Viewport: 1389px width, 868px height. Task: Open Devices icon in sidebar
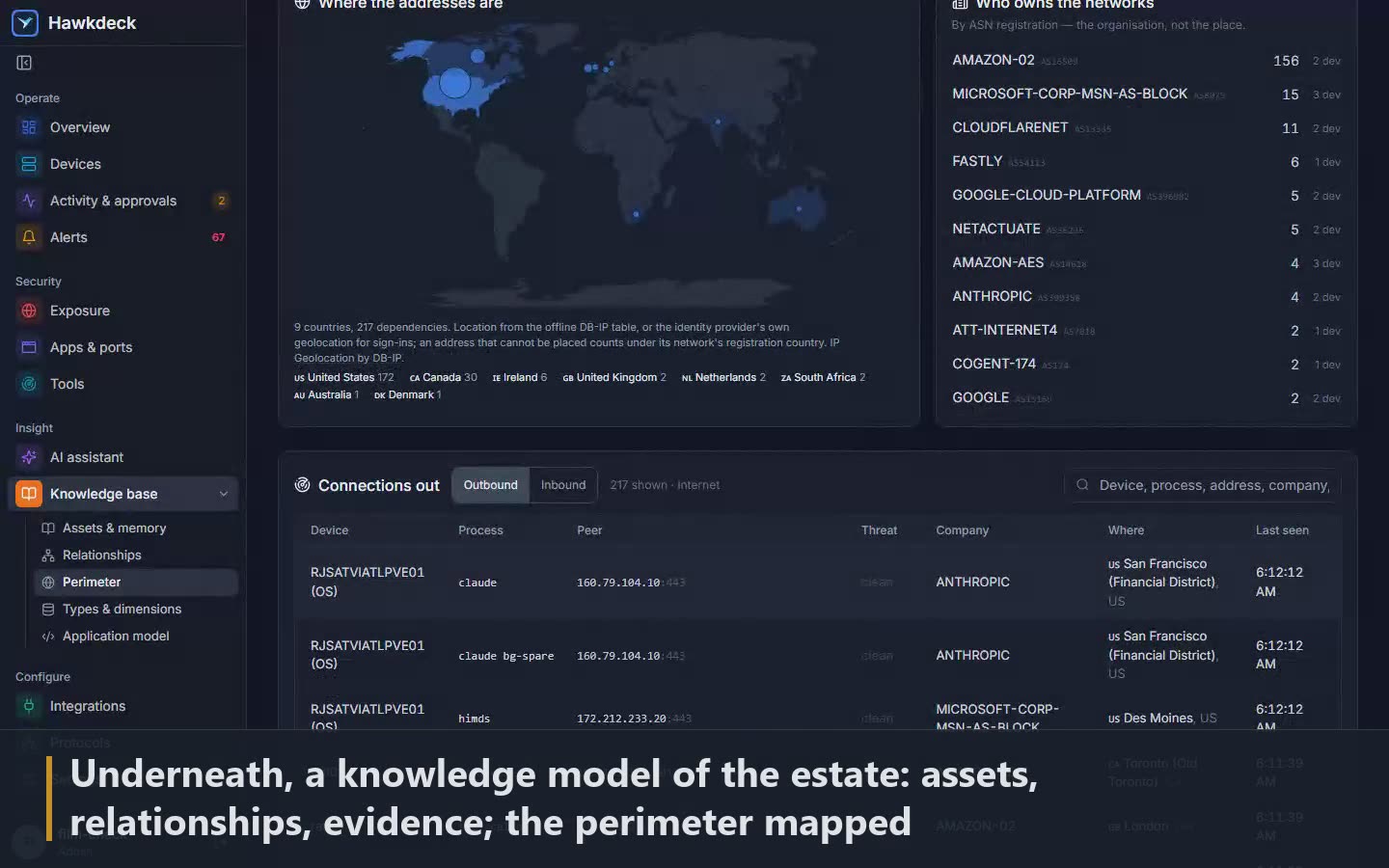pos(29,164)
